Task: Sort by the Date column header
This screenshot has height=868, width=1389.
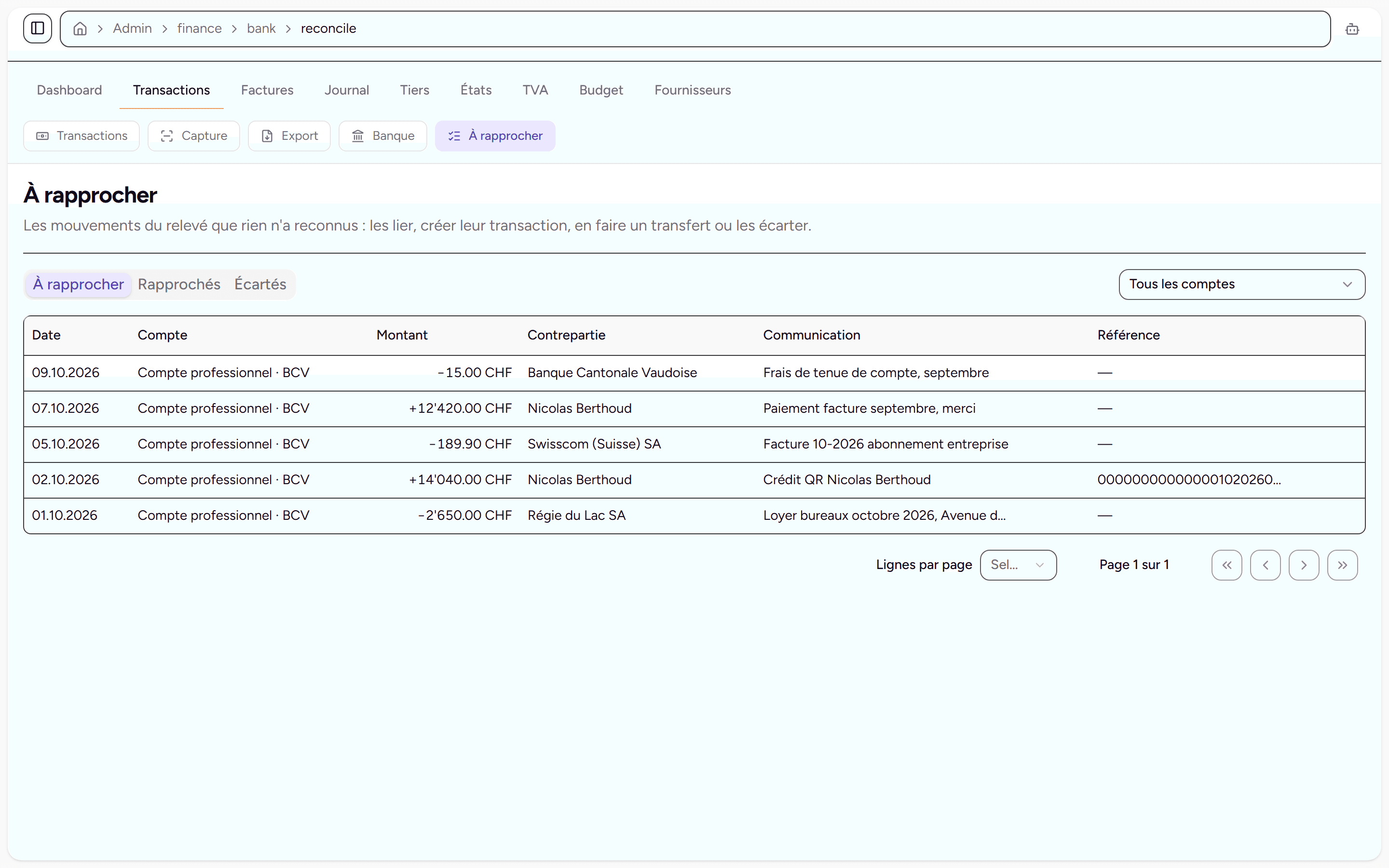Action: click(x=46, y=335)
